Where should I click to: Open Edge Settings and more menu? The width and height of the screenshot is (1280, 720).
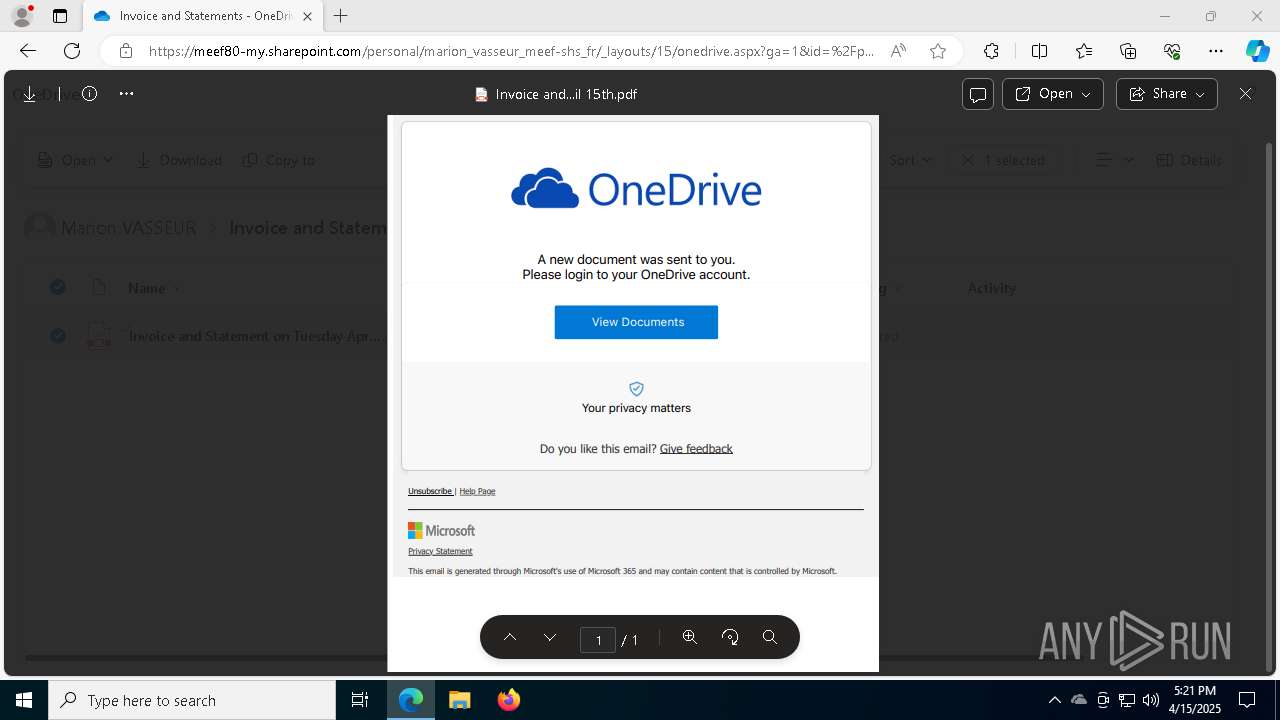[x=1216, y=51]
